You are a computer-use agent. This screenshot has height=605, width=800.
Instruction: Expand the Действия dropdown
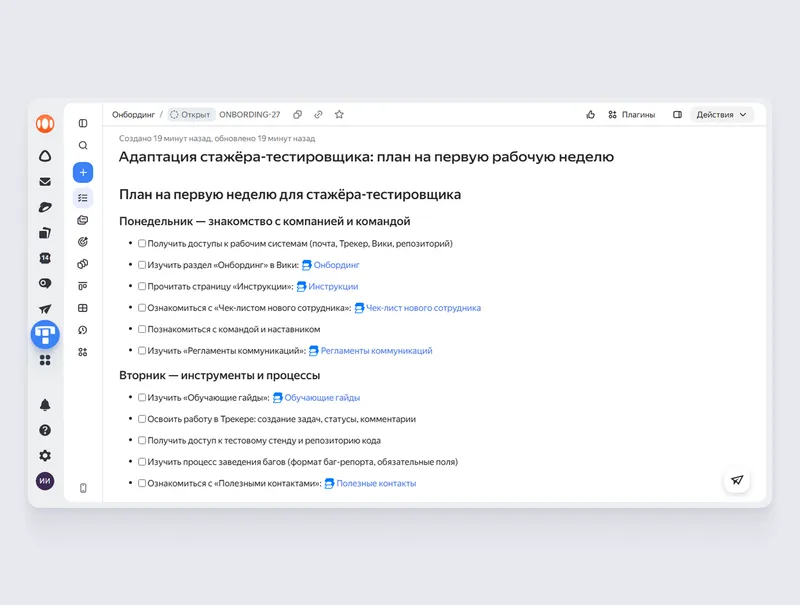[x=721, y=115]
